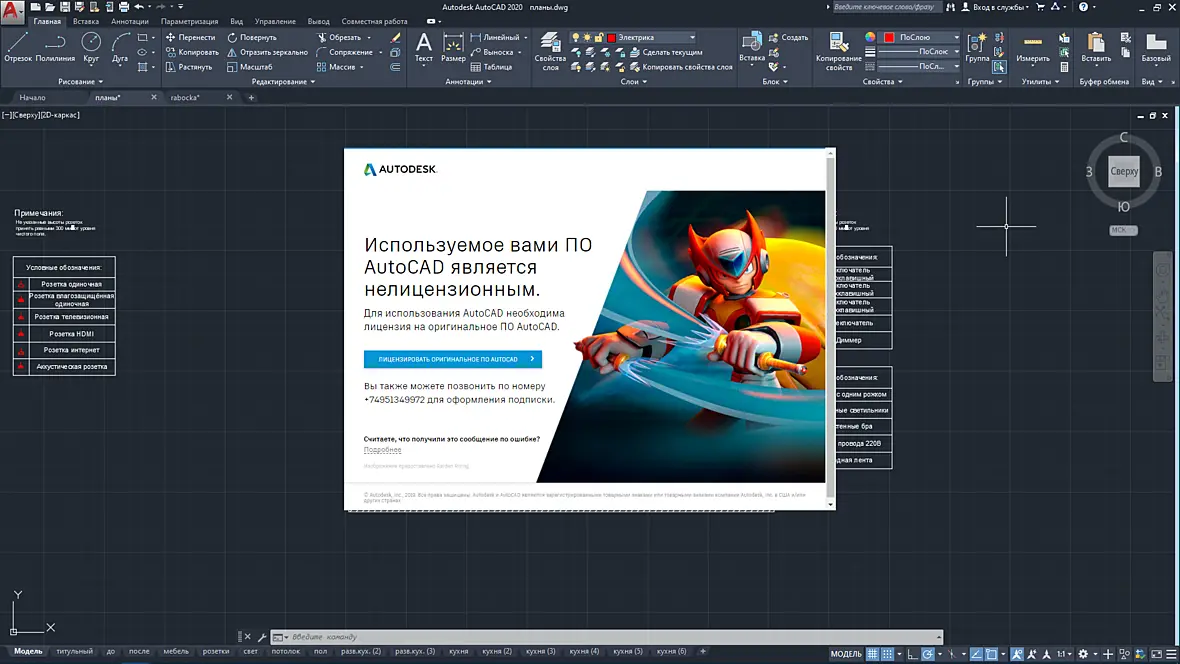This screenshot has width=1180, height=664.
Task: Click Копировать свойства слоя
Action: [681, 67]
